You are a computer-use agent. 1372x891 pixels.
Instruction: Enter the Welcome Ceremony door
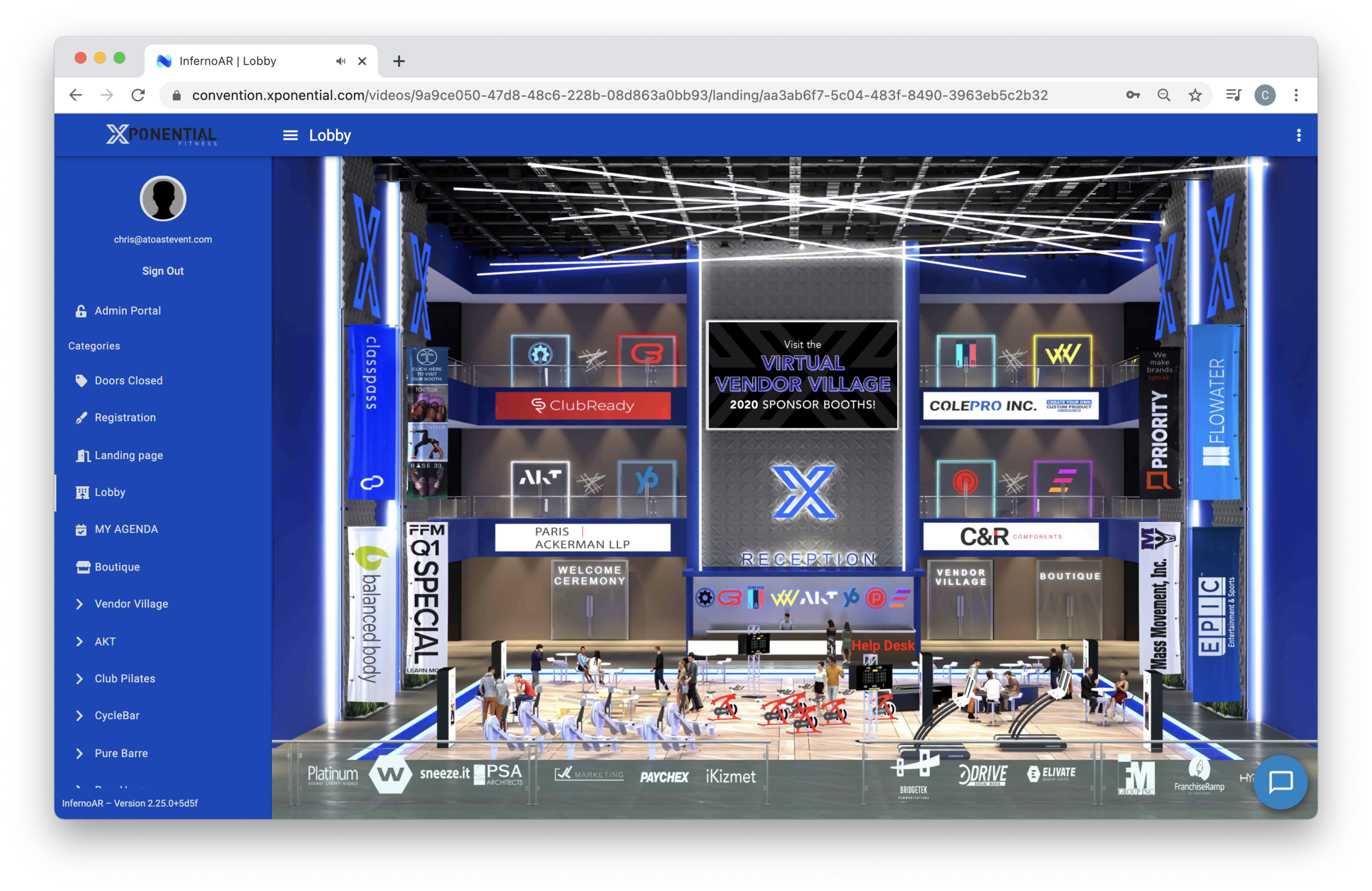(x=589, y=599)
